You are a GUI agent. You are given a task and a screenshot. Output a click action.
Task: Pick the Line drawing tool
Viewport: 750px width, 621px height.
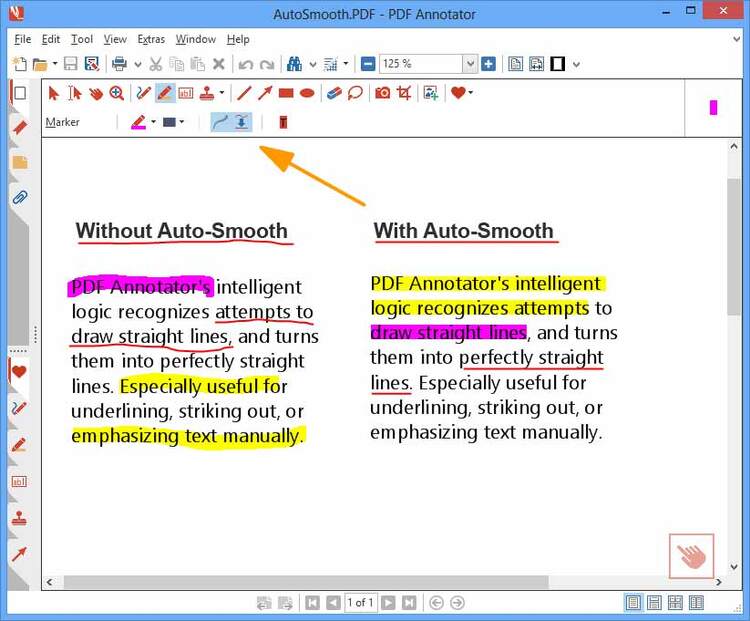[244, 93]
